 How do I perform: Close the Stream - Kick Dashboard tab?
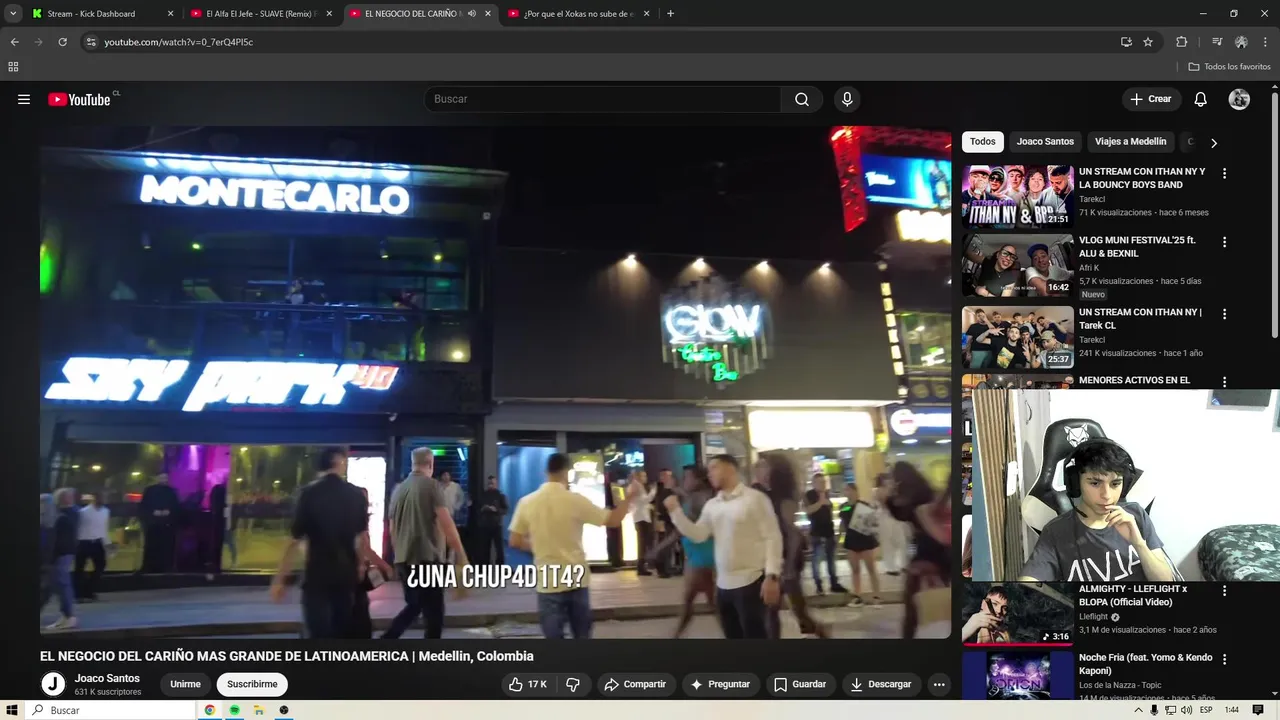coord(170,14)
